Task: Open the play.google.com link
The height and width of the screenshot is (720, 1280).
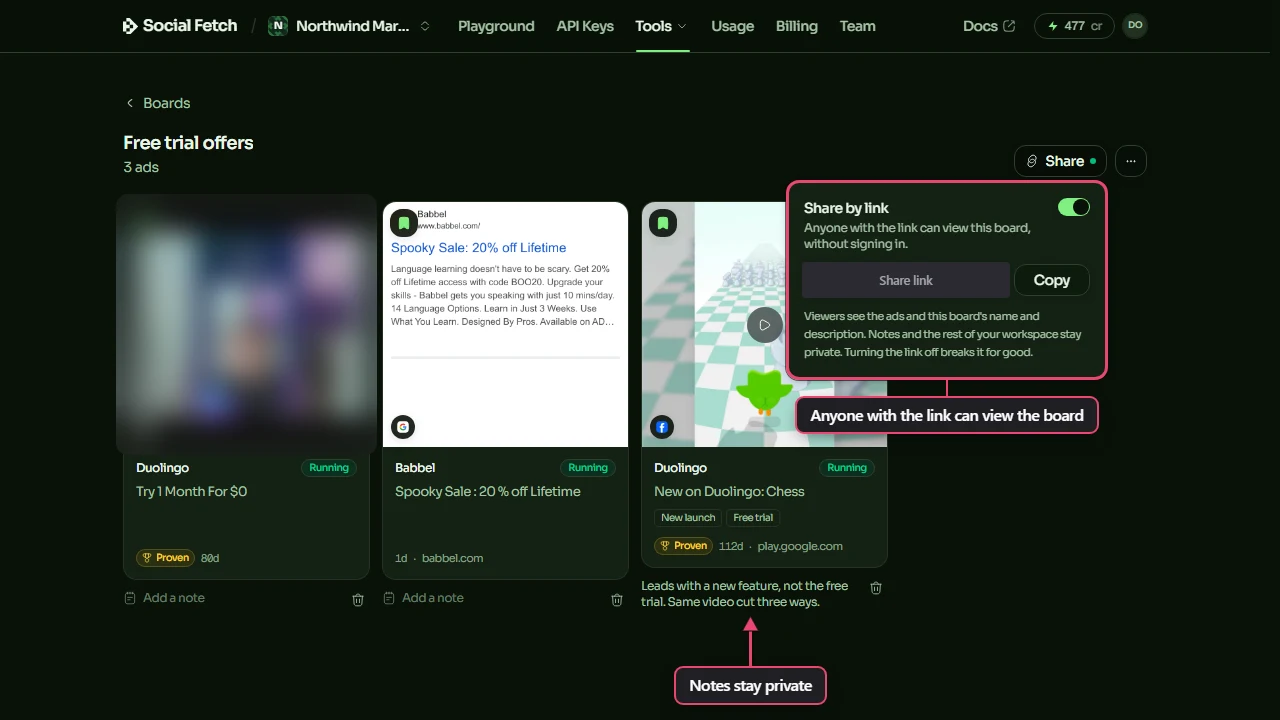Action: coord(800,546)
